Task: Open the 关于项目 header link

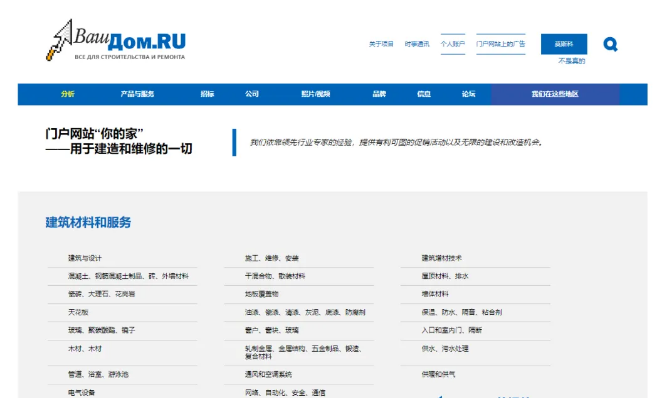Action: [381, 44]
